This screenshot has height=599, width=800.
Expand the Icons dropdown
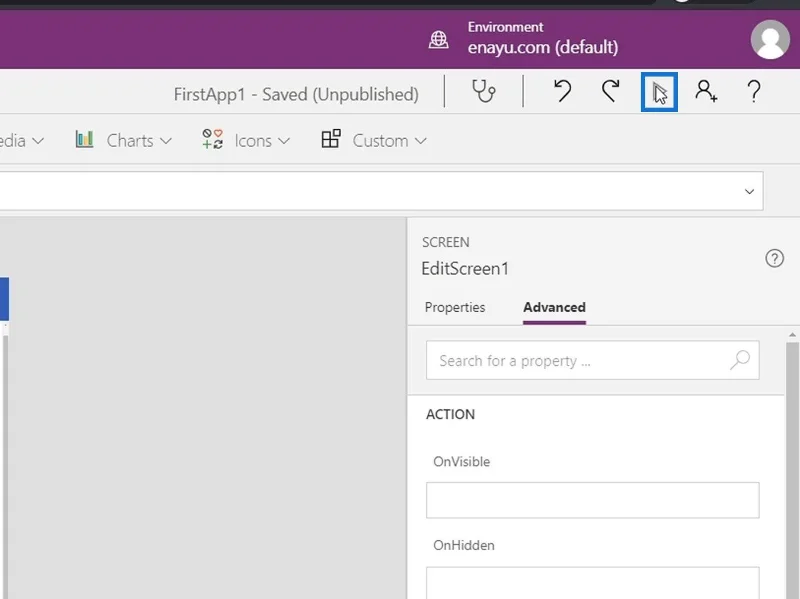(284, 141)
